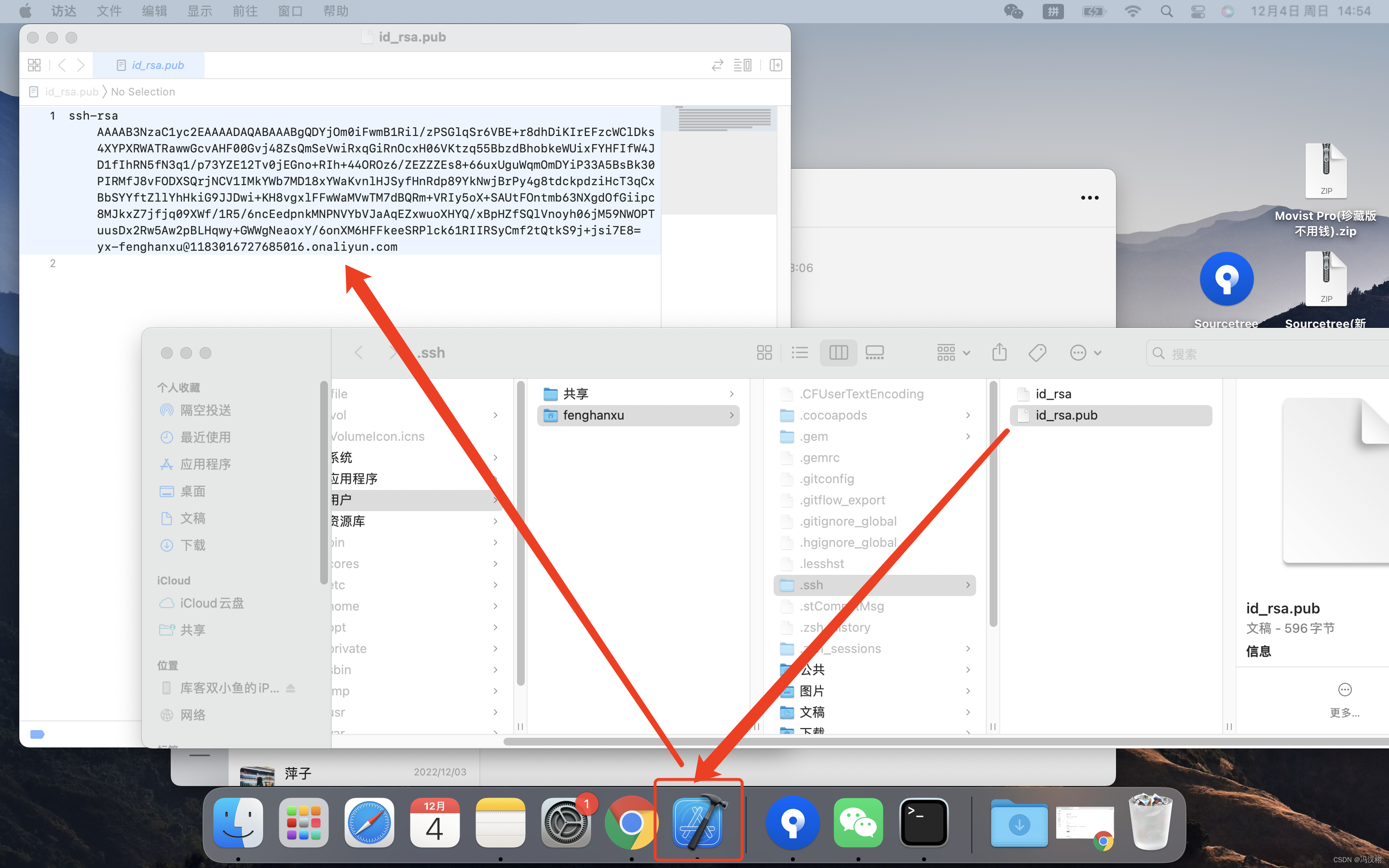Viewport: 1389px width, 868px height.
Task: Click the blue tag indicator at Xcode bottom
Action: [x=37, y=733]
